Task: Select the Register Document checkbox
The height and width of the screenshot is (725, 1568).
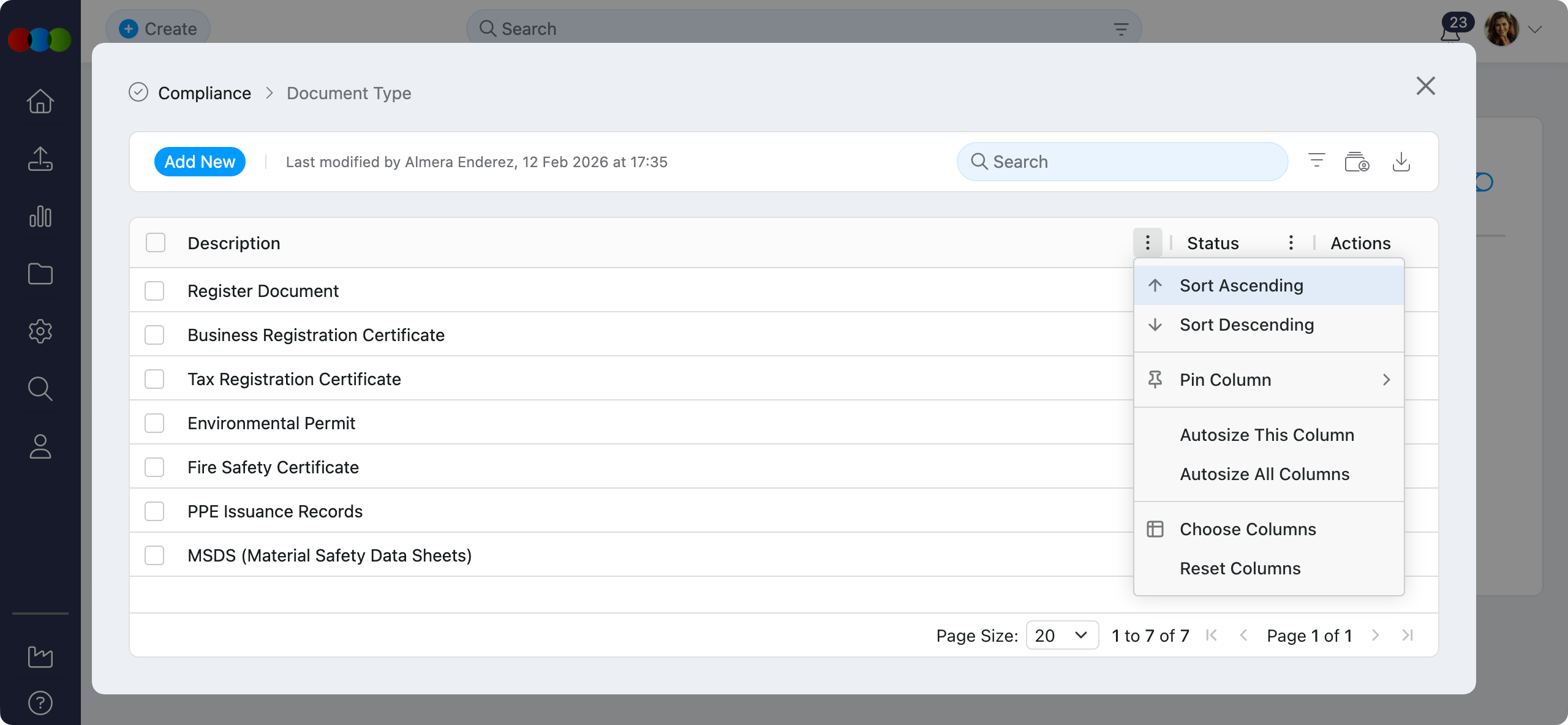Action: pos(155,291)
